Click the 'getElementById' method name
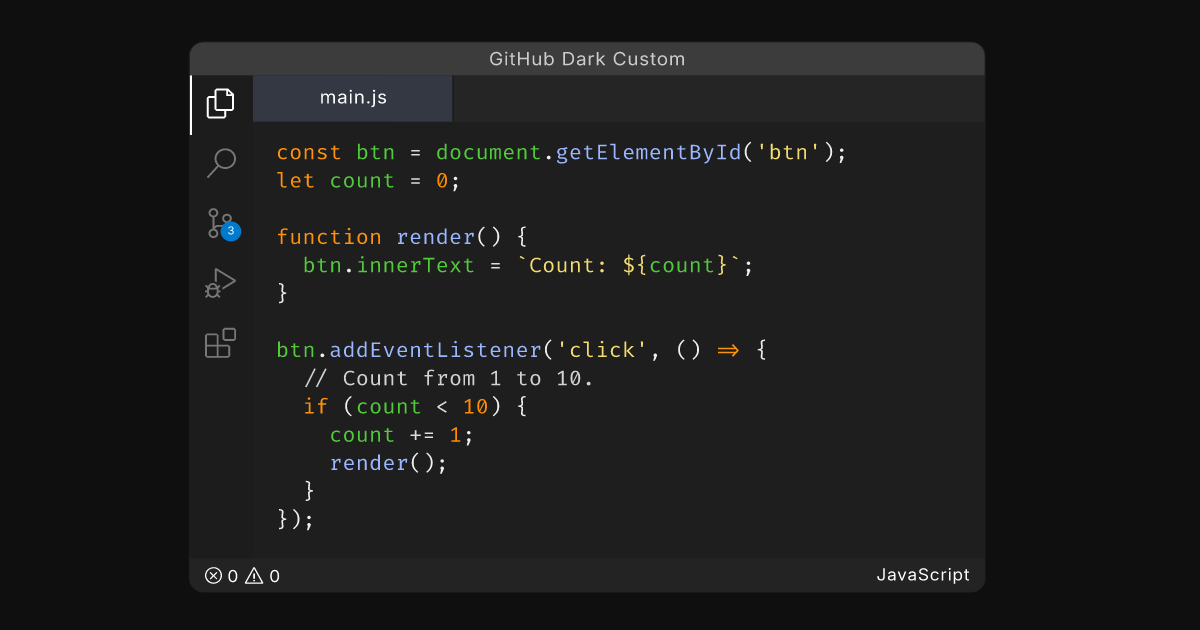 pos(649,153)
